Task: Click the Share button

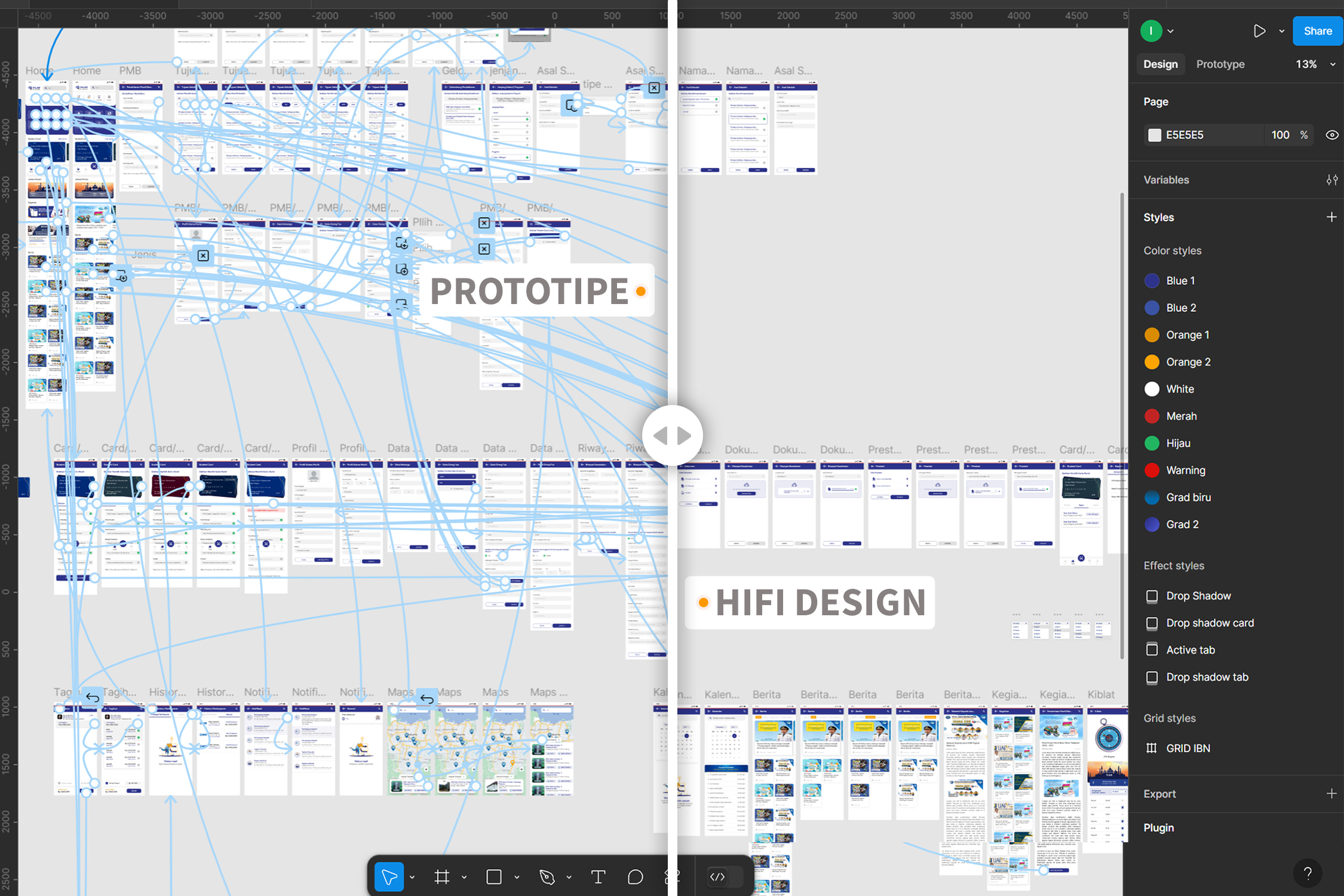Action: click(1318, 30)
